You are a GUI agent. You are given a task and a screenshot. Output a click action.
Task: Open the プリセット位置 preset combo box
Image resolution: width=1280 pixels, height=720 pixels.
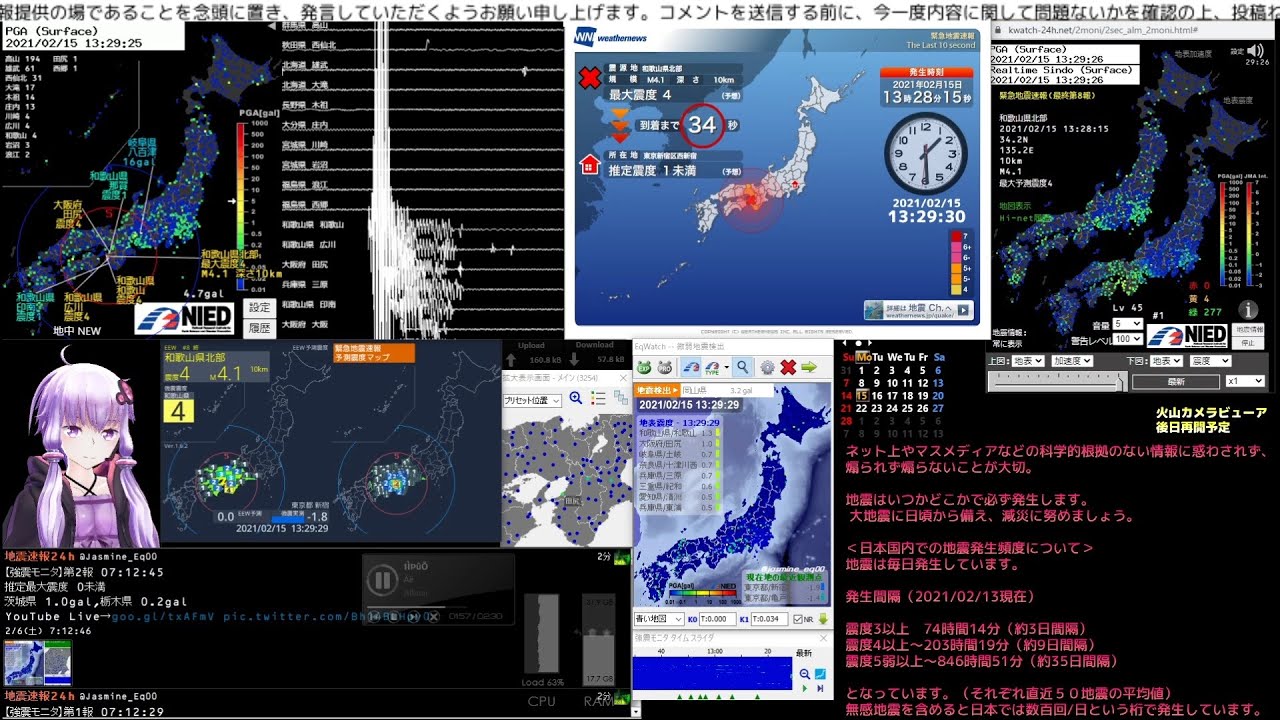[533, 399]
